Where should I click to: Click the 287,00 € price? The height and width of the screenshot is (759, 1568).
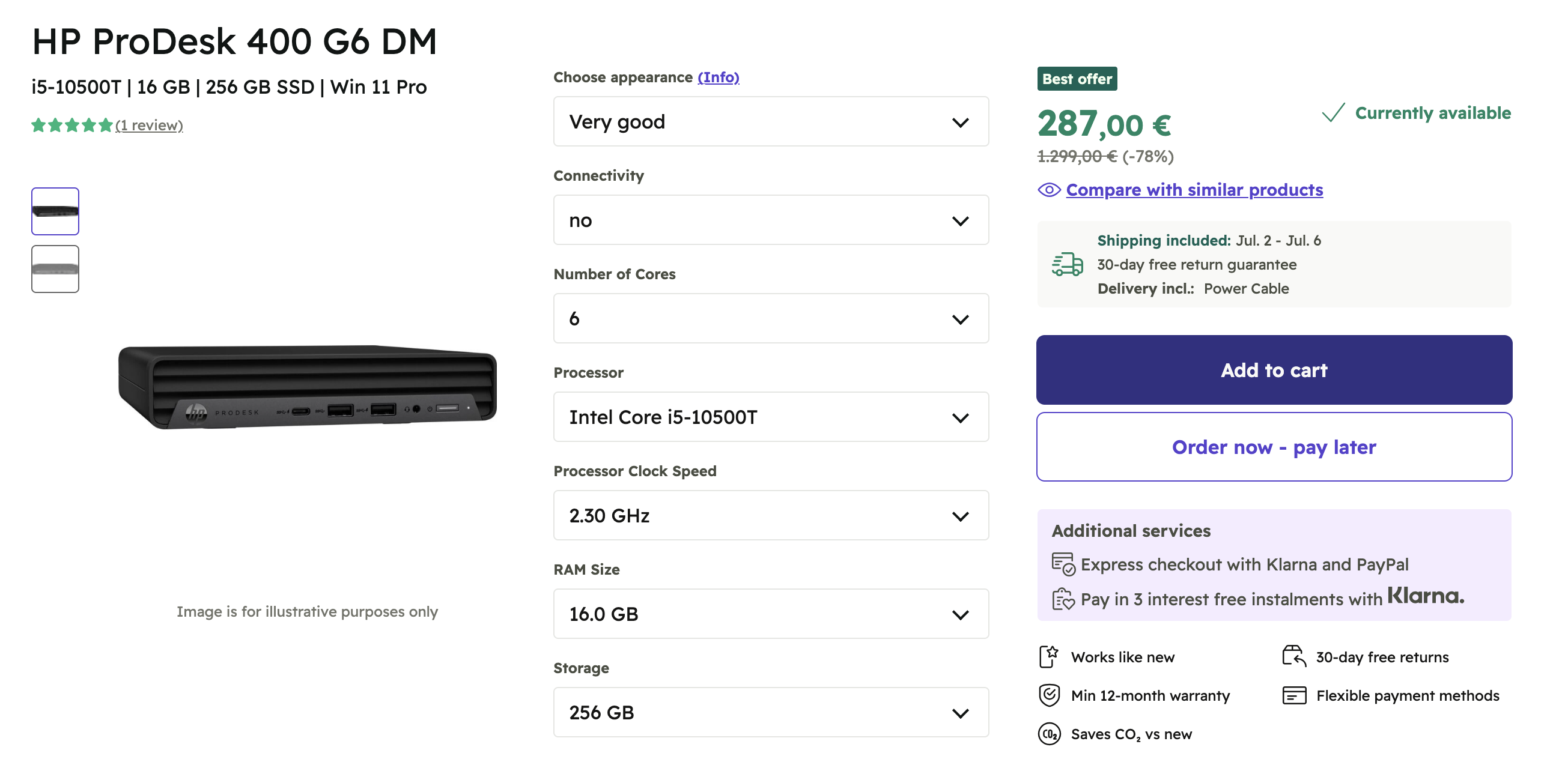[1104, 124]
